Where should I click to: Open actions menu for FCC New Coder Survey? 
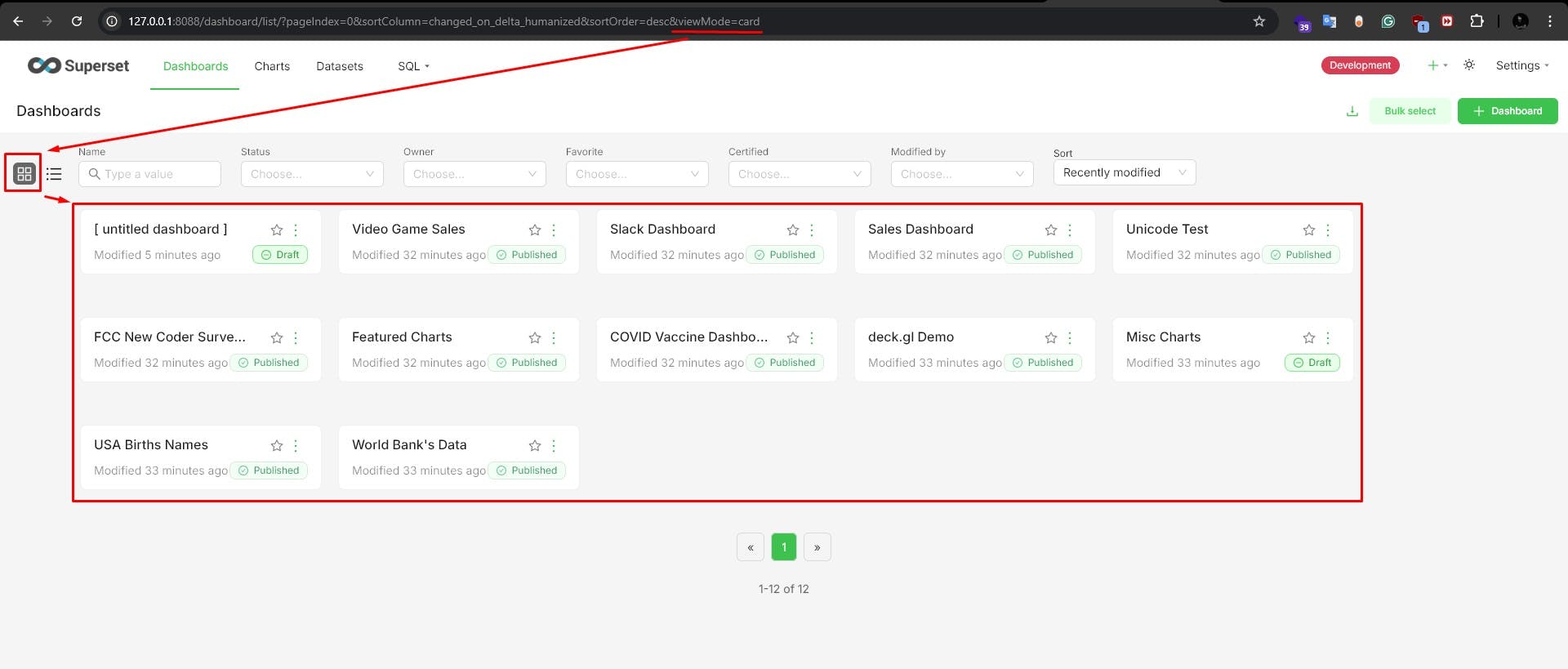[296, 338]
